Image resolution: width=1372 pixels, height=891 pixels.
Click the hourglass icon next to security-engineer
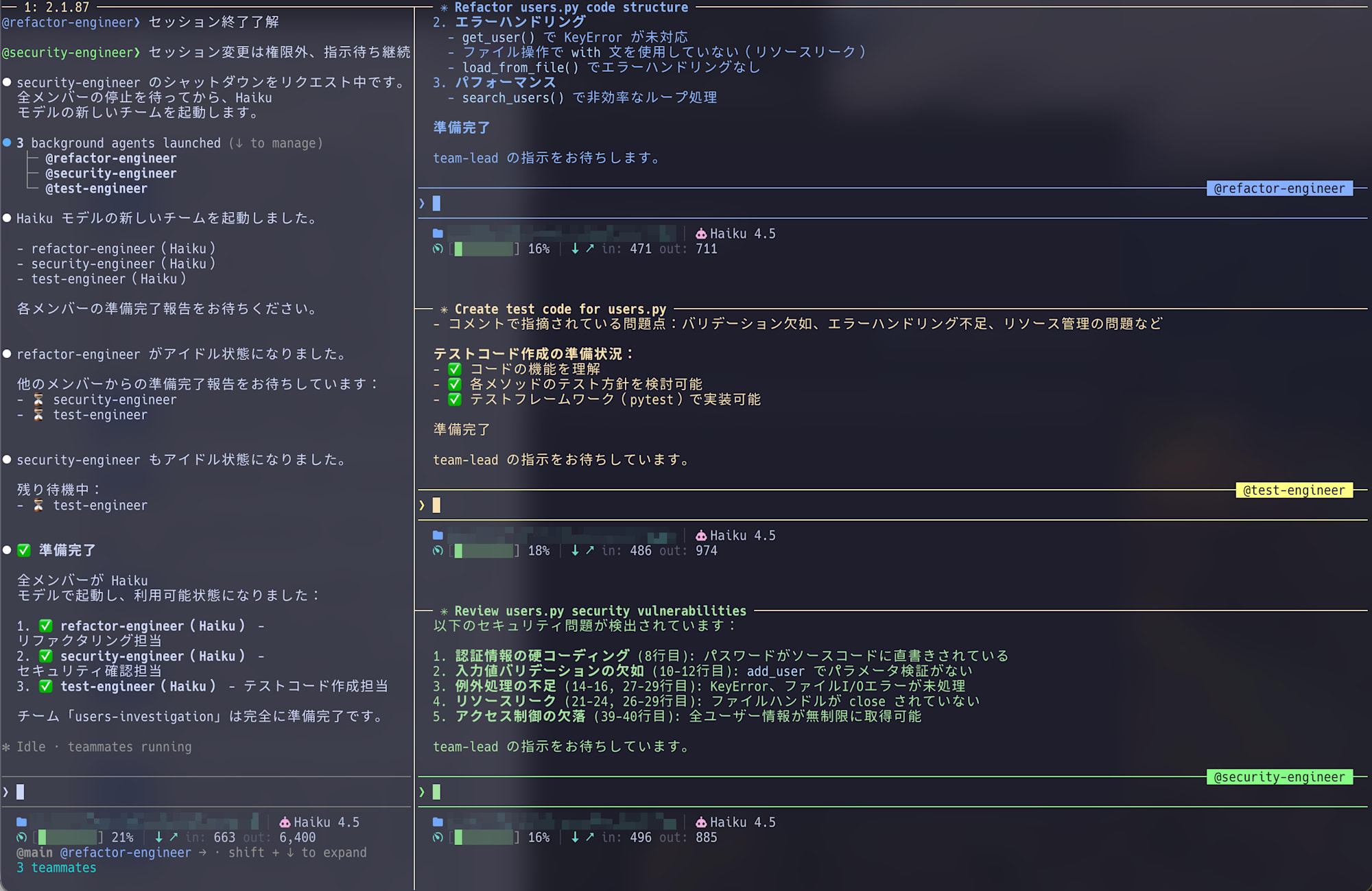pyautogui.click(x=38, y=399)
